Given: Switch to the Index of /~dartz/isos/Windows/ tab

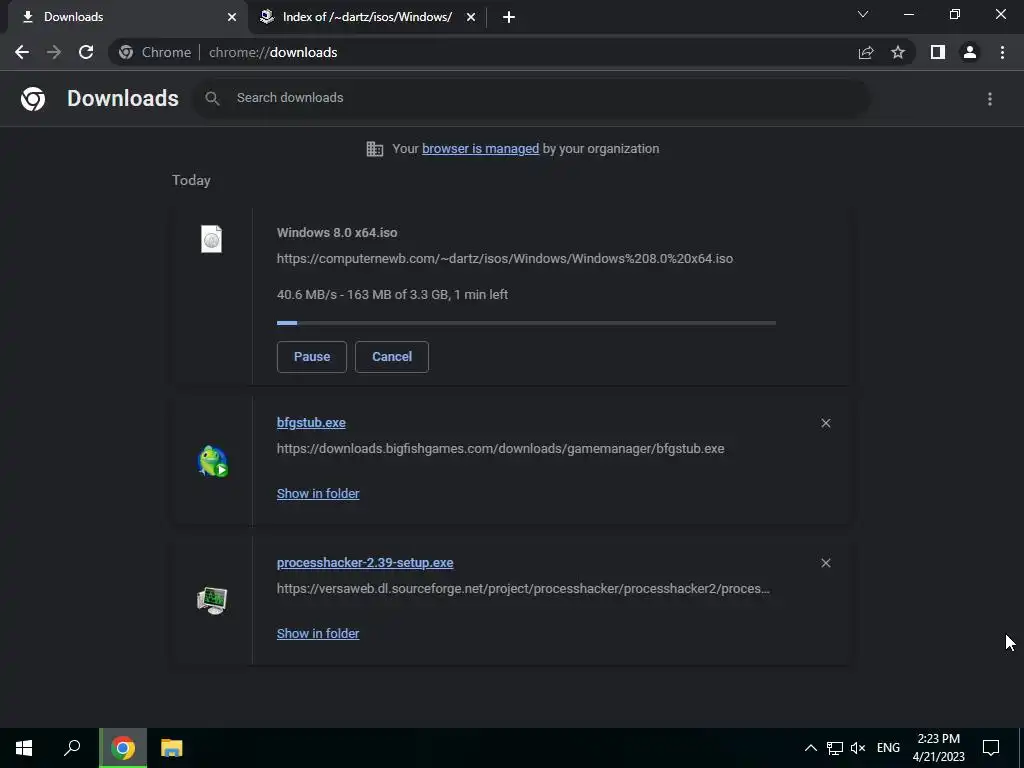Looking at the screenshot, I should point(367,17).
